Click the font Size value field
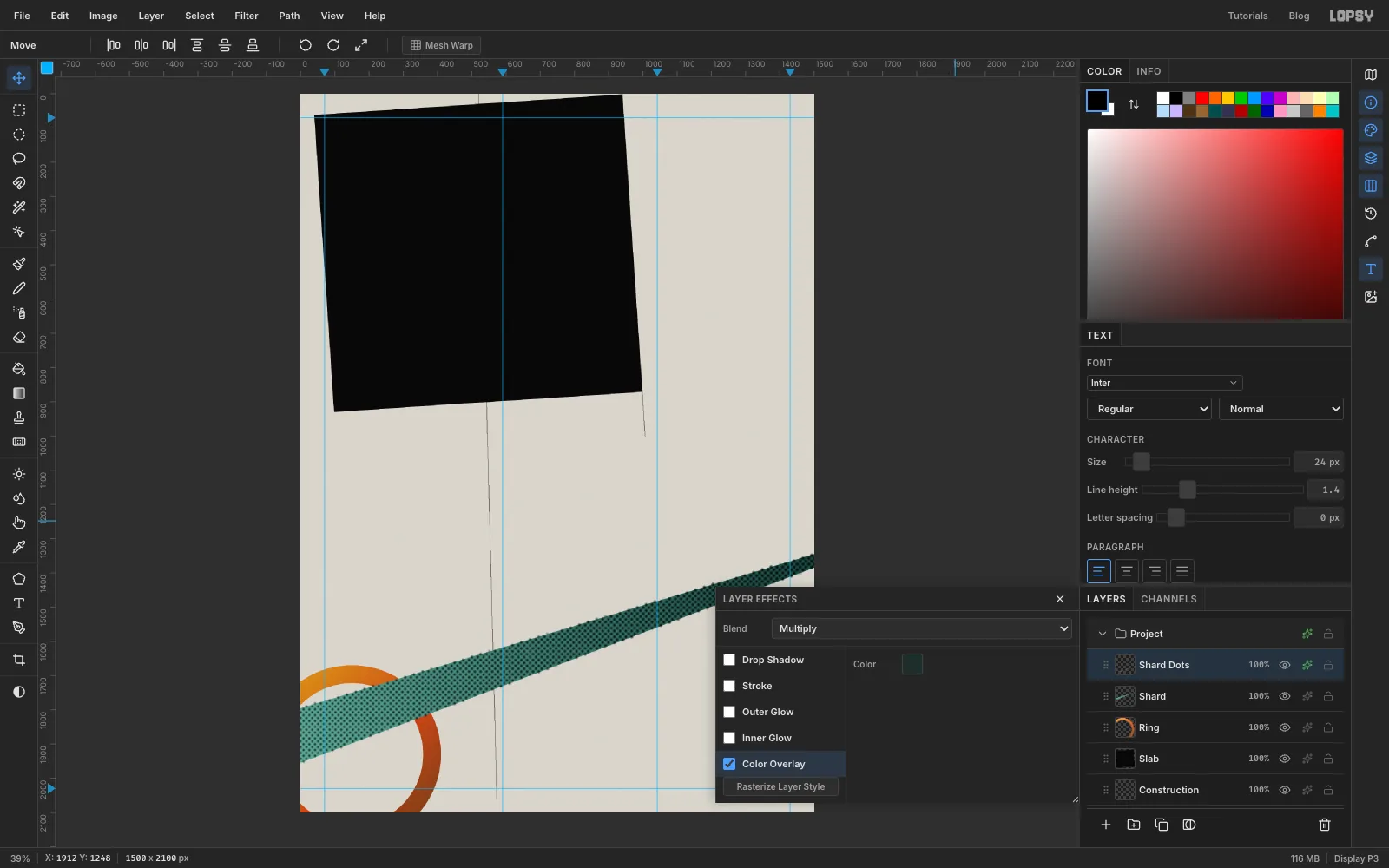 1318,462
